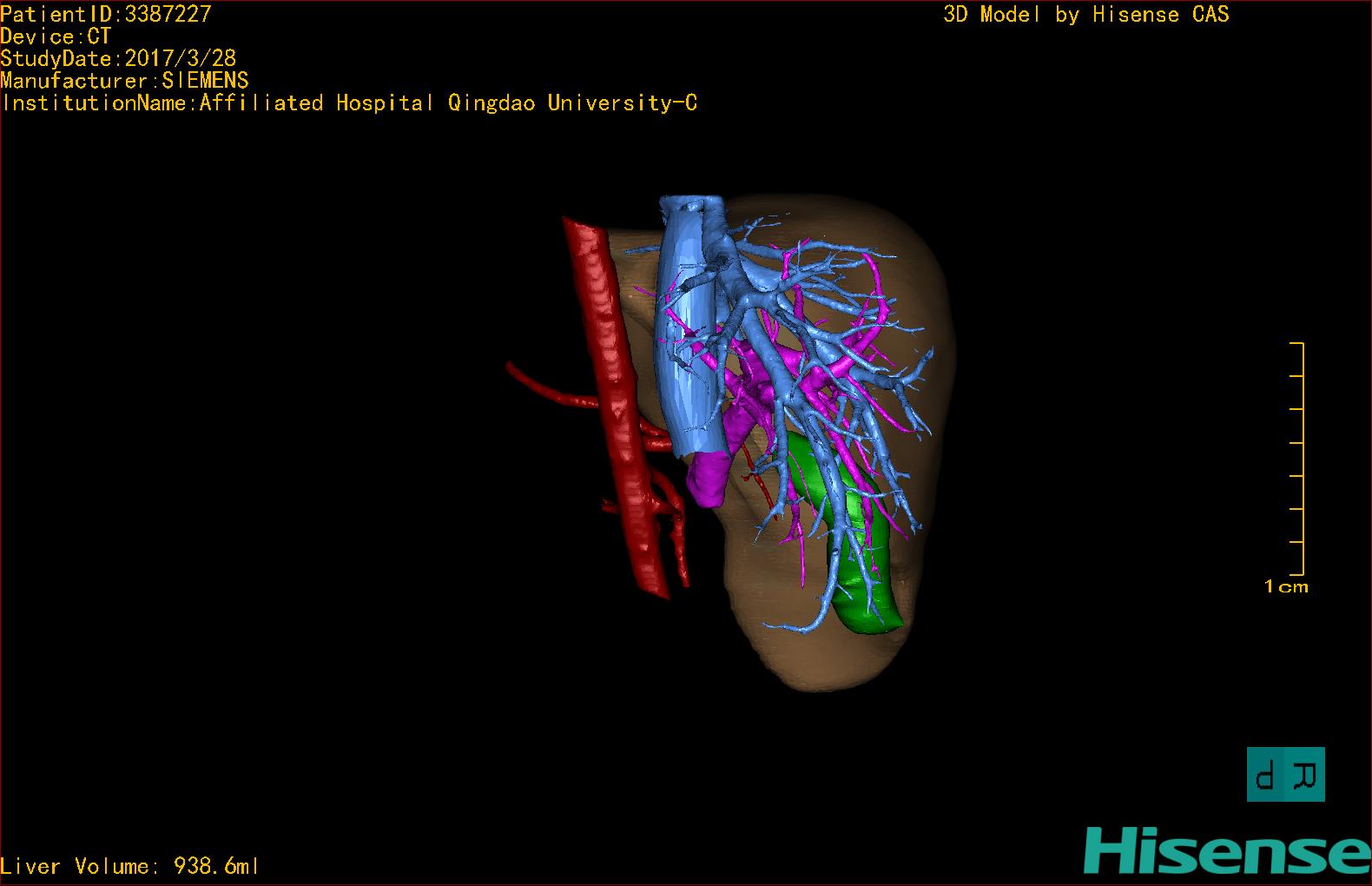This screenshot has width=1372, height=886.
Task: Click the Liver Volume: 938.6ml readout
Action: point(129,866)
